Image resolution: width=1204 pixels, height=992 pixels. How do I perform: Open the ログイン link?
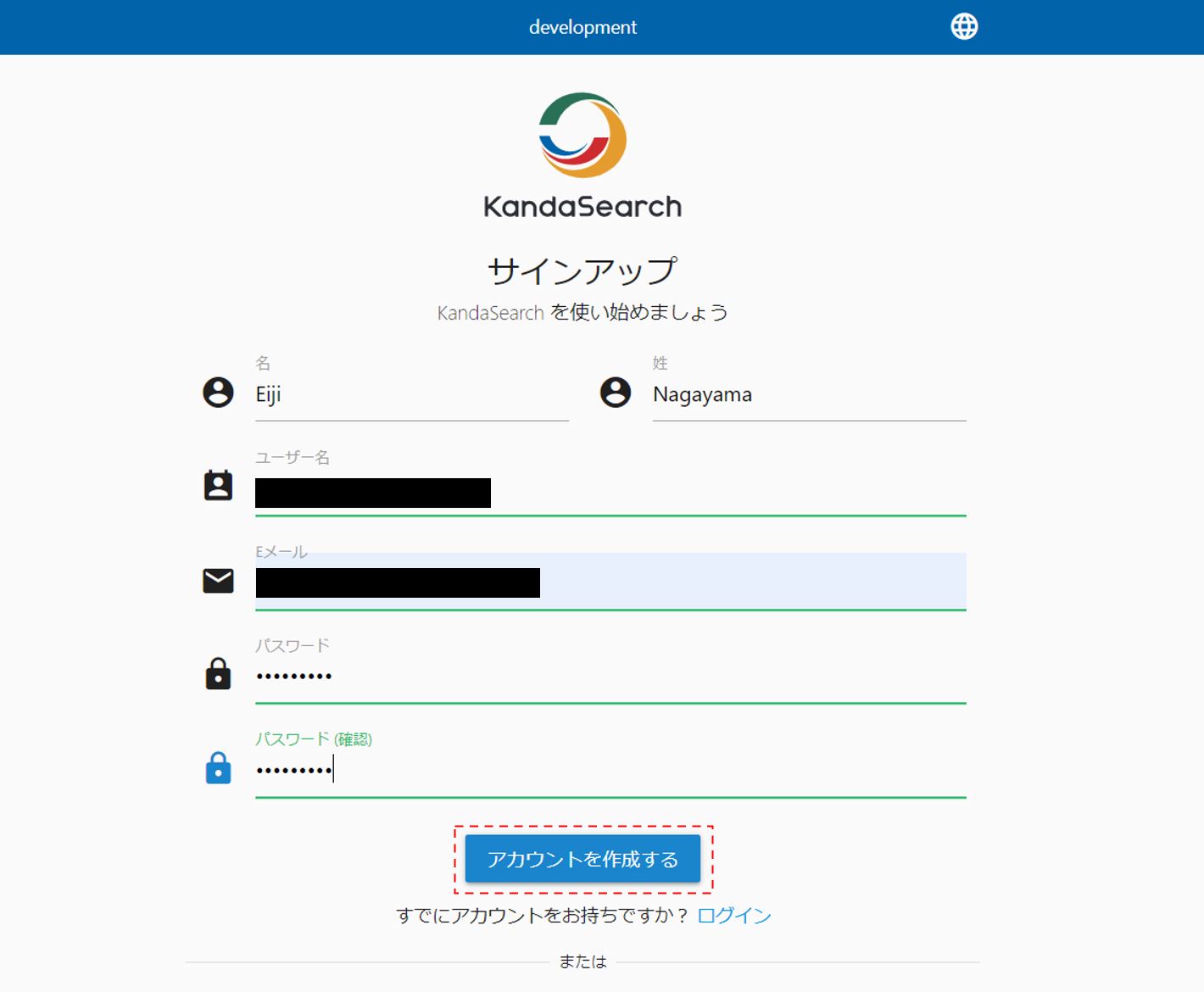click(x=733, y=916)
